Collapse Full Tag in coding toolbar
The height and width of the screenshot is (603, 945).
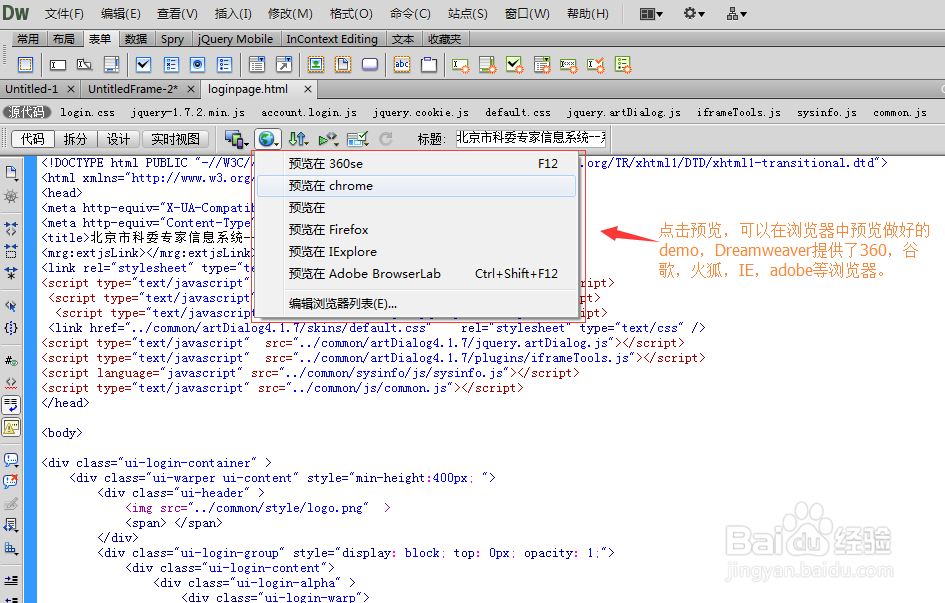(11, 228)
